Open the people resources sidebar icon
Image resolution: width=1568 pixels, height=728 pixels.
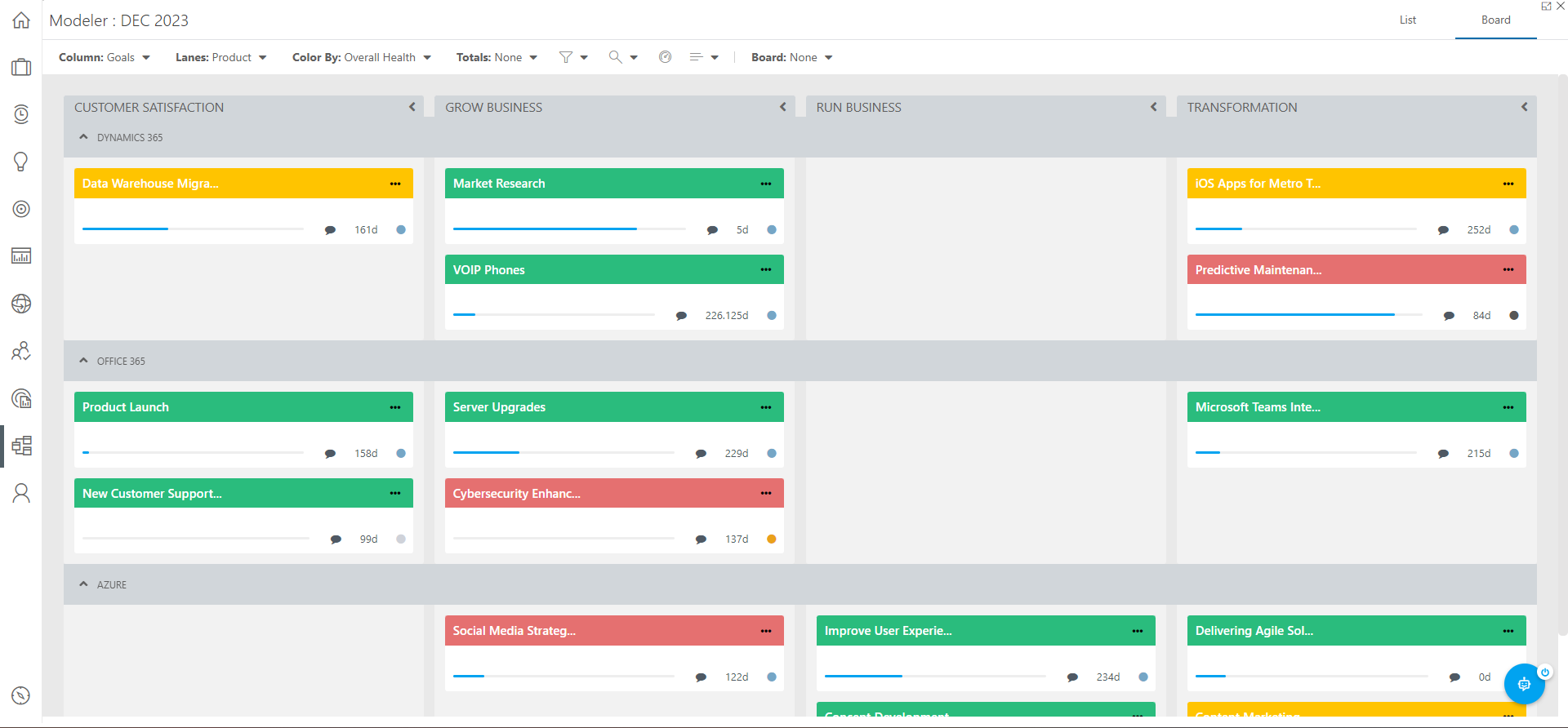point(21,351)
